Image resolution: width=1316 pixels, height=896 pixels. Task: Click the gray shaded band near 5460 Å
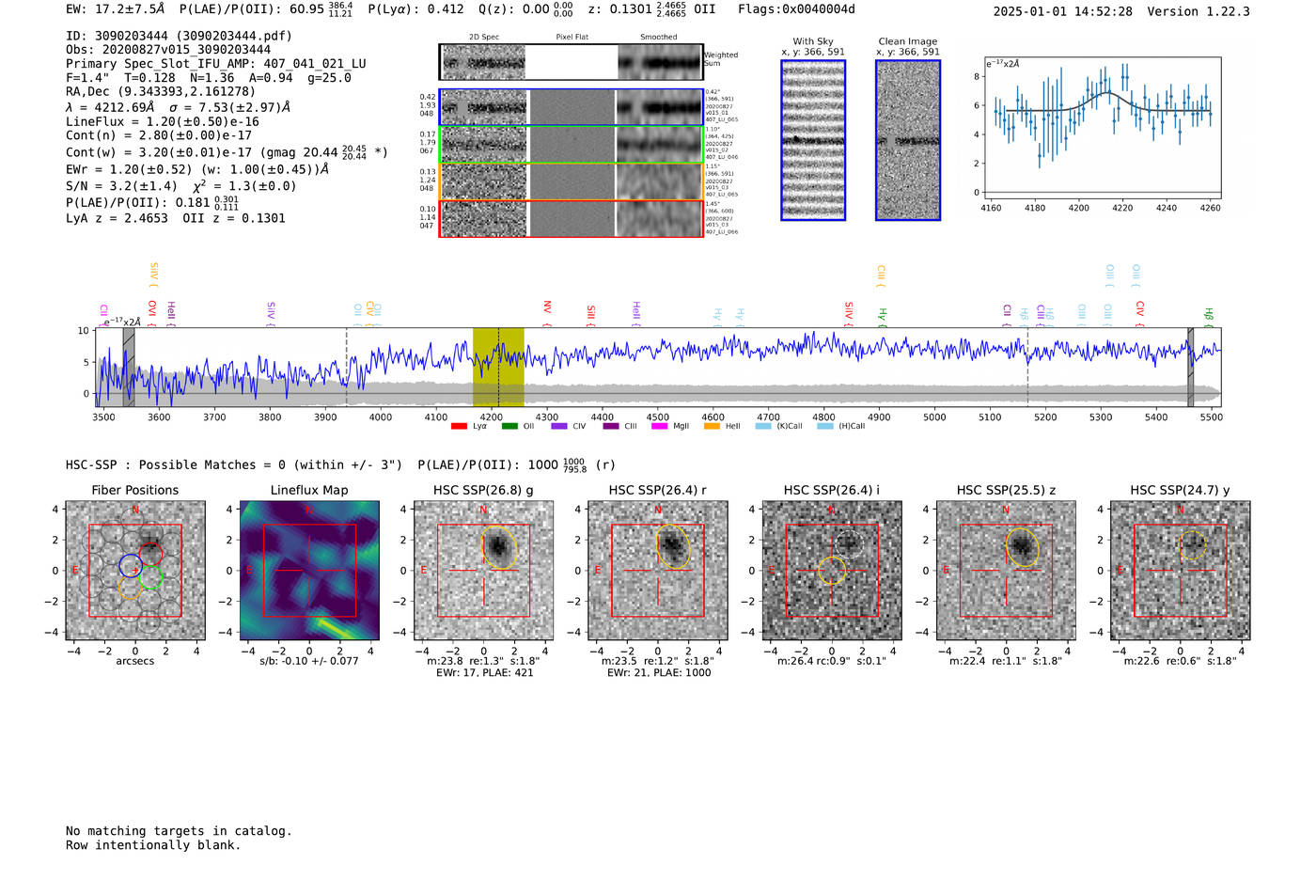1190,368
